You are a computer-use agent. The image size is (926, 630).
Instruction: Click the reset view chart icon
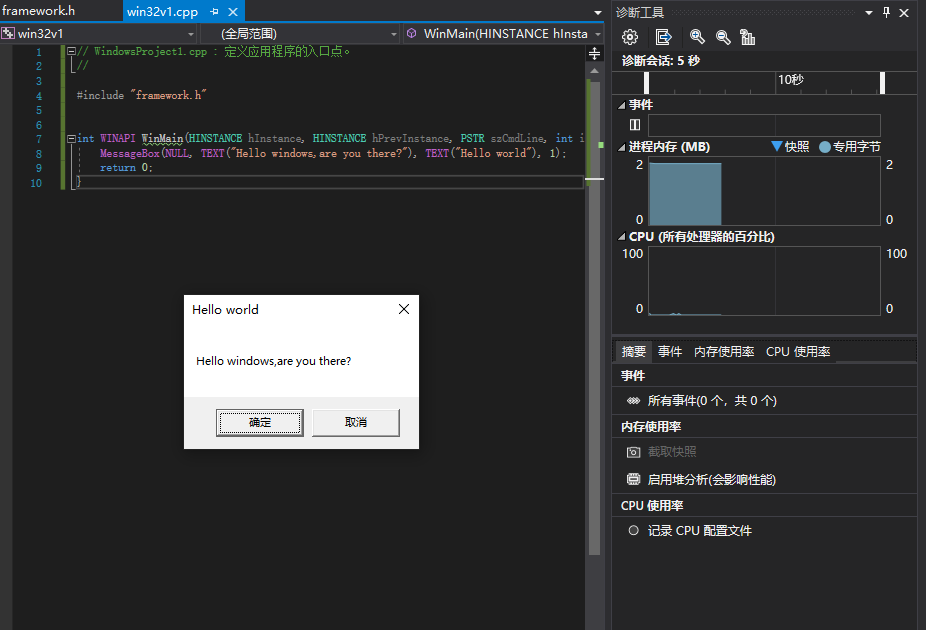click(x=748, y=37)
